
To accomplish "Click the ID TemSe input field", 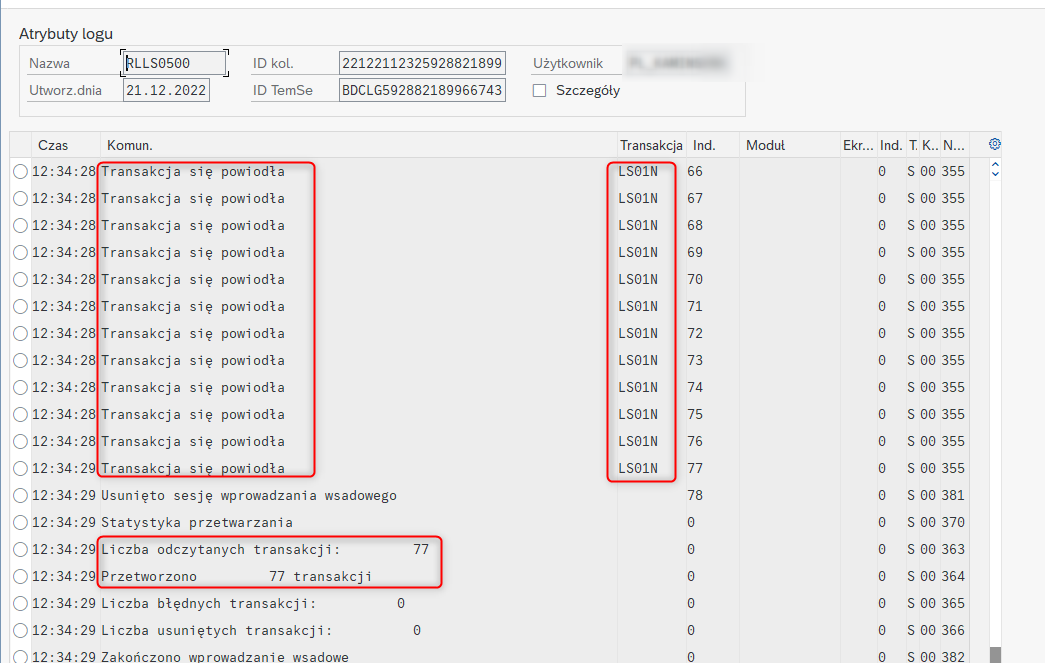I will pos(421,90).
